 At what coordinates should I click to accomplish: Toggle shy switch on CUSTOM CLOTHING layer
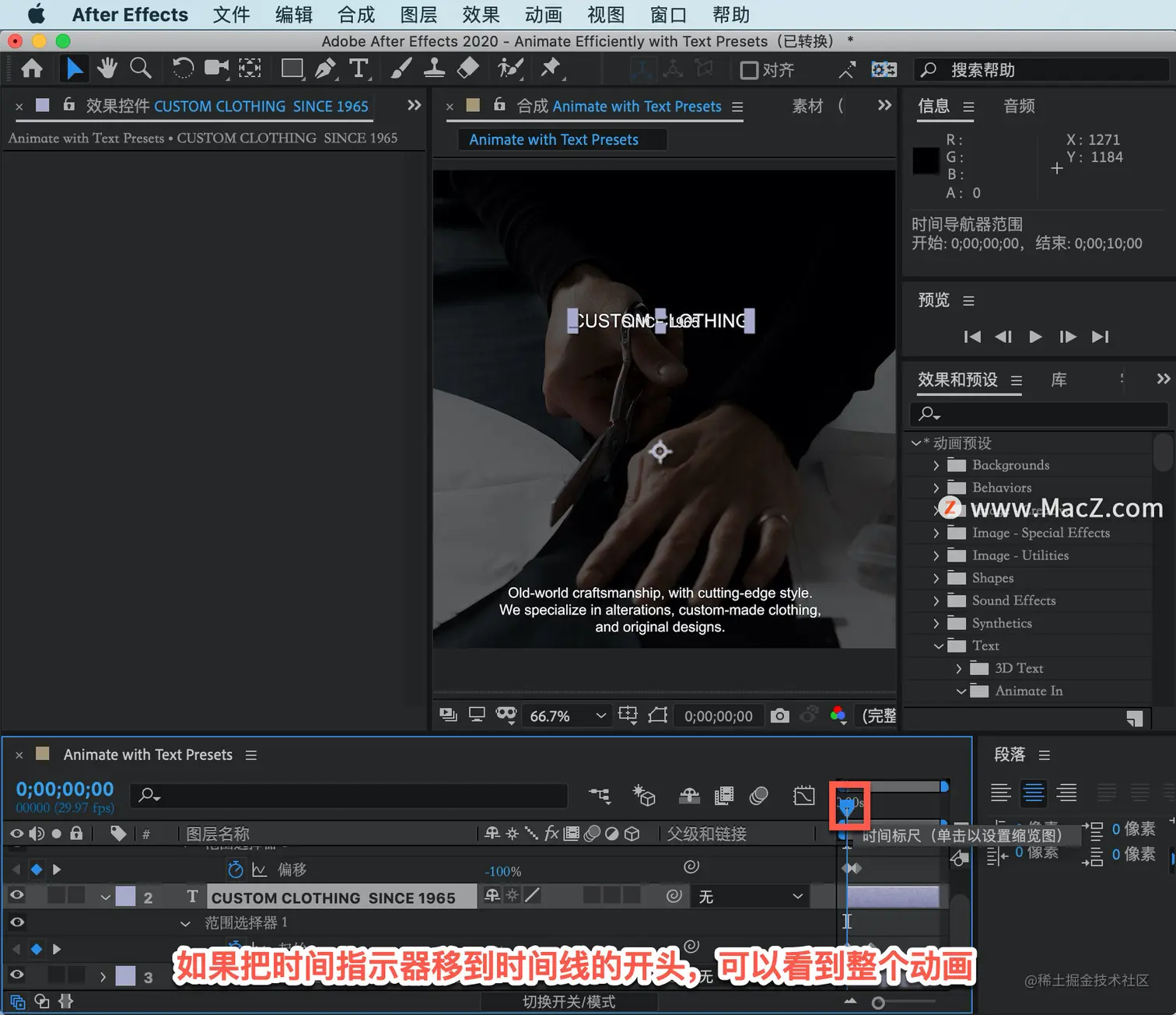point(492,896)
